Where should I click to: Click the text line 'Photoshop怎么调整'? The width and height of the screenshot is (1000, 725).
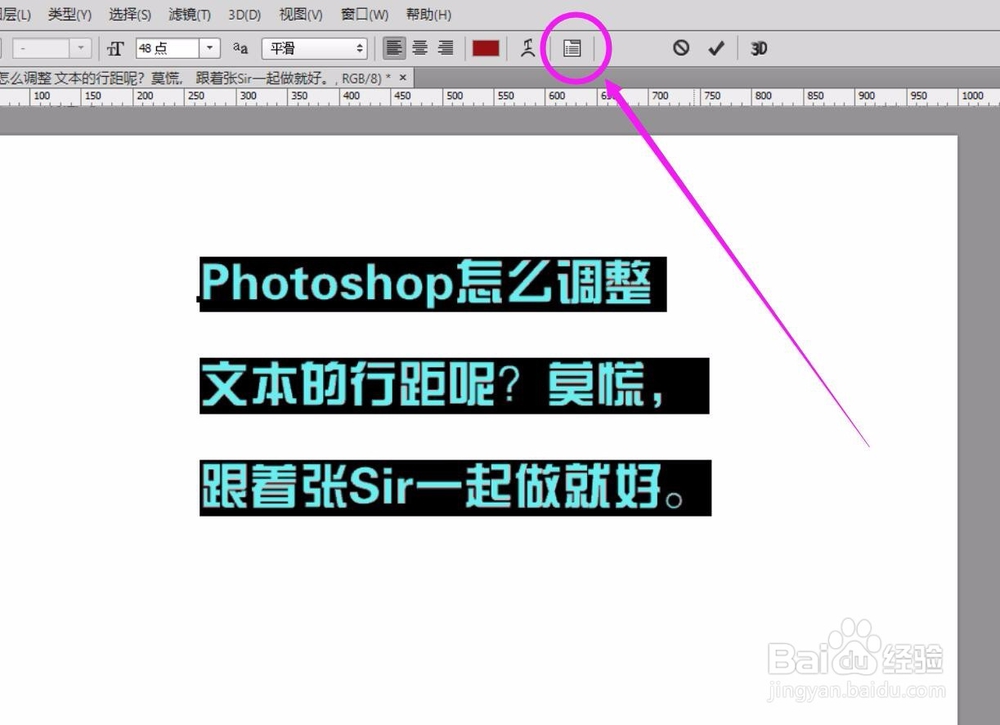pyautogui.click(x=433, y=284)
